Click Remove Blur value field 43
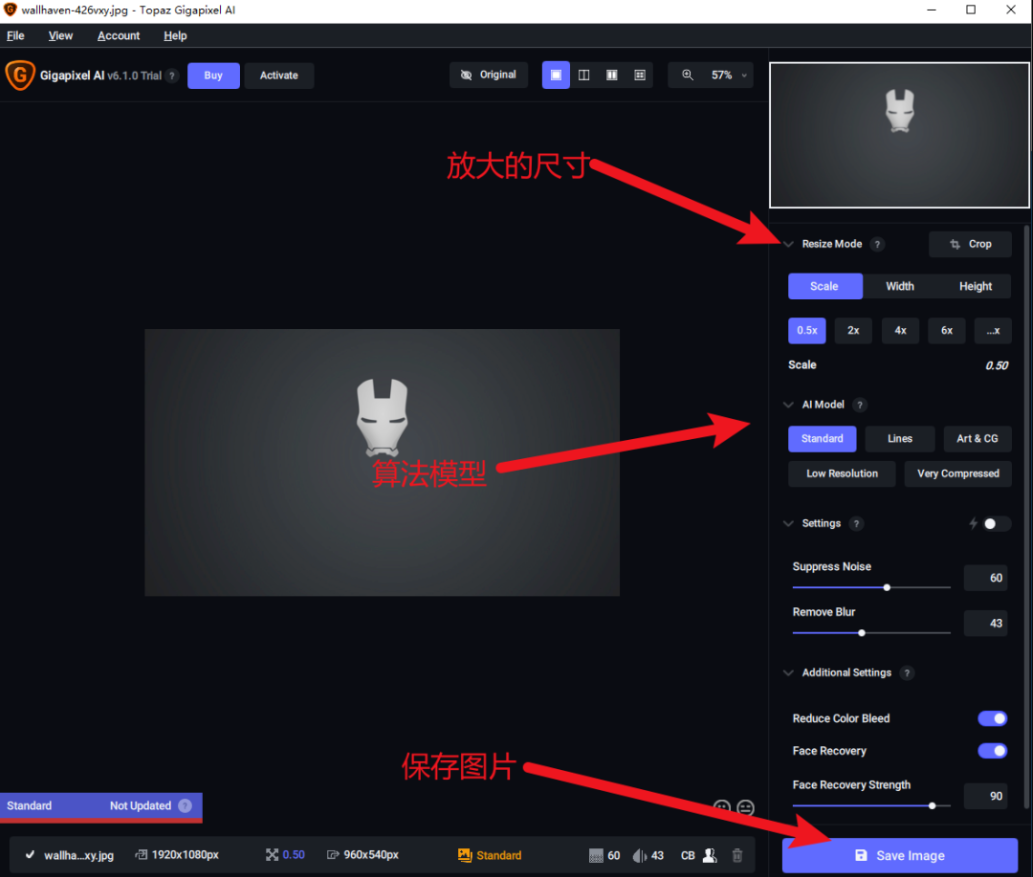 [x=986, y=623]
